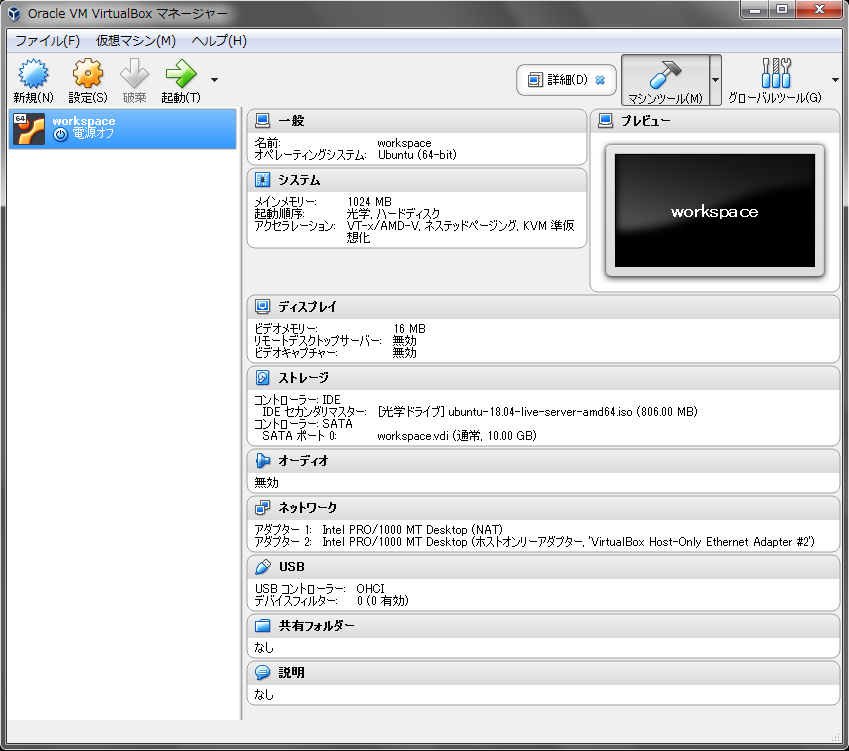Viewport: 849px width, 751px height.
Task: Click the USB plug icon
Action: click(x=263, y=566)
